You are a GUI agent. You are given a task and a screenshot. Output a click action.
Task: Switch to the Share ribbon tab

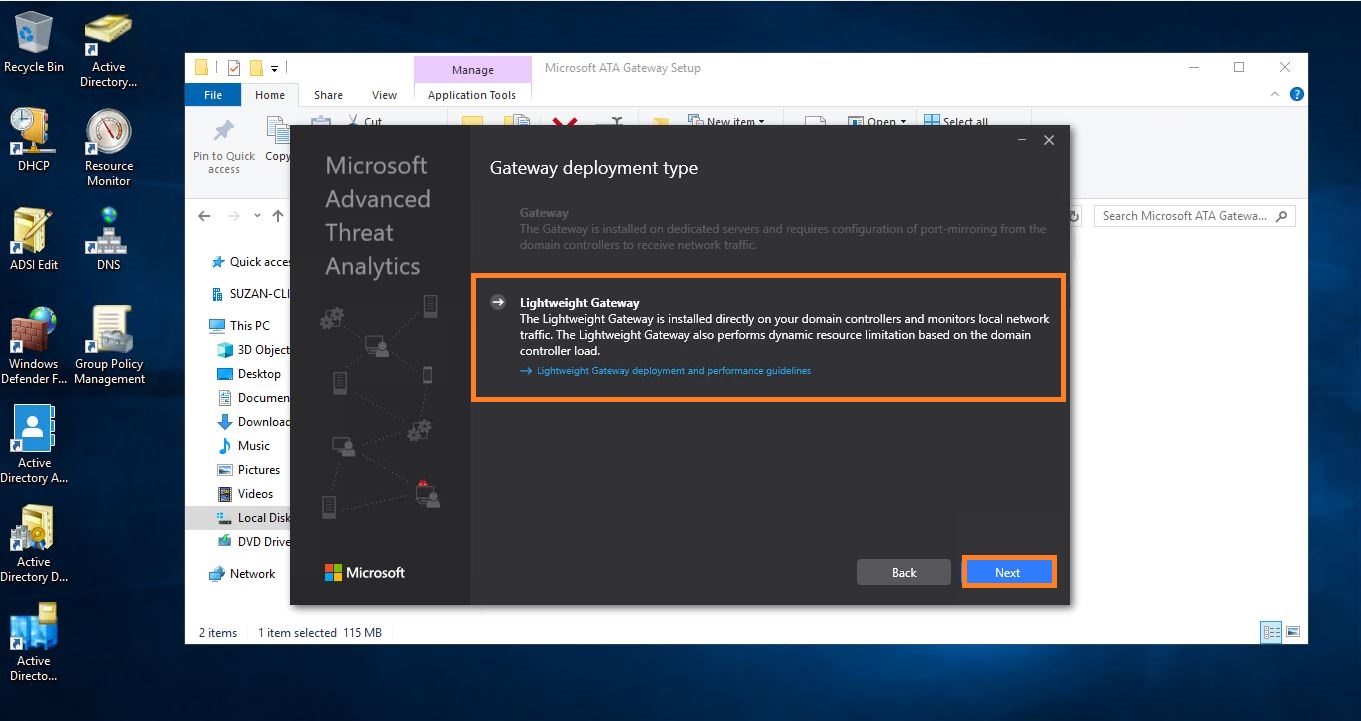(328, 95)
